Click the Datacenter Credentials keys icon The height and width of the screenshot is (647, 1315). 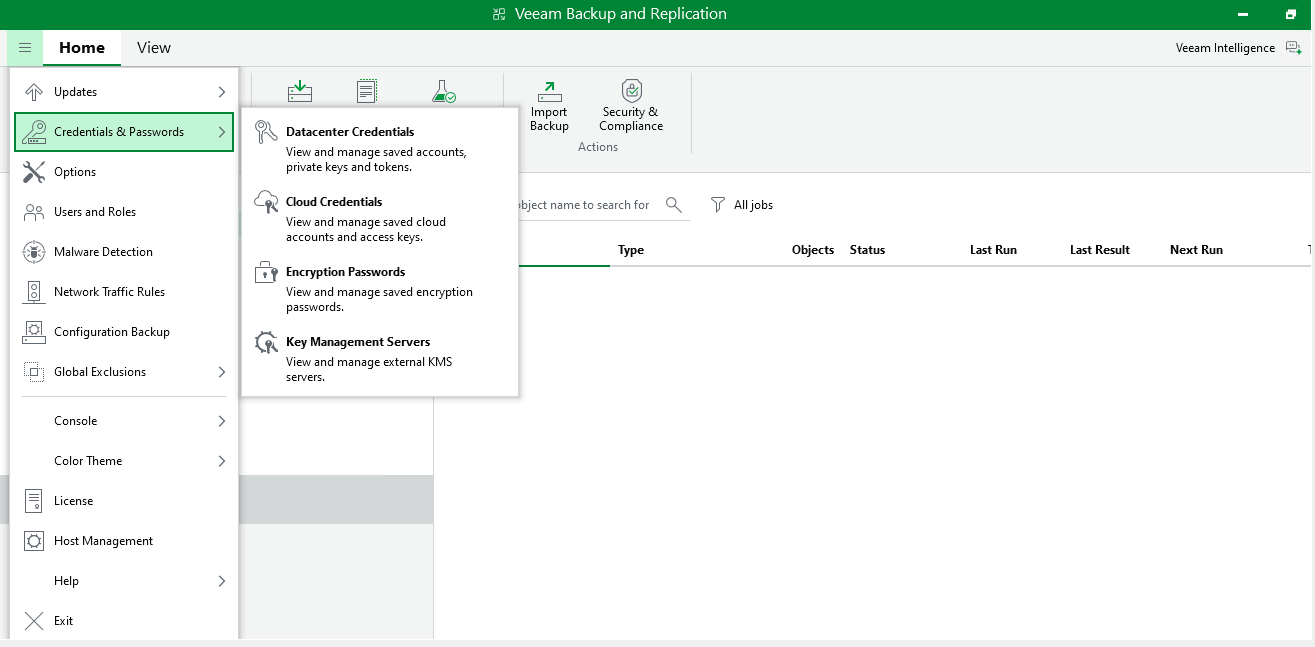266,132
